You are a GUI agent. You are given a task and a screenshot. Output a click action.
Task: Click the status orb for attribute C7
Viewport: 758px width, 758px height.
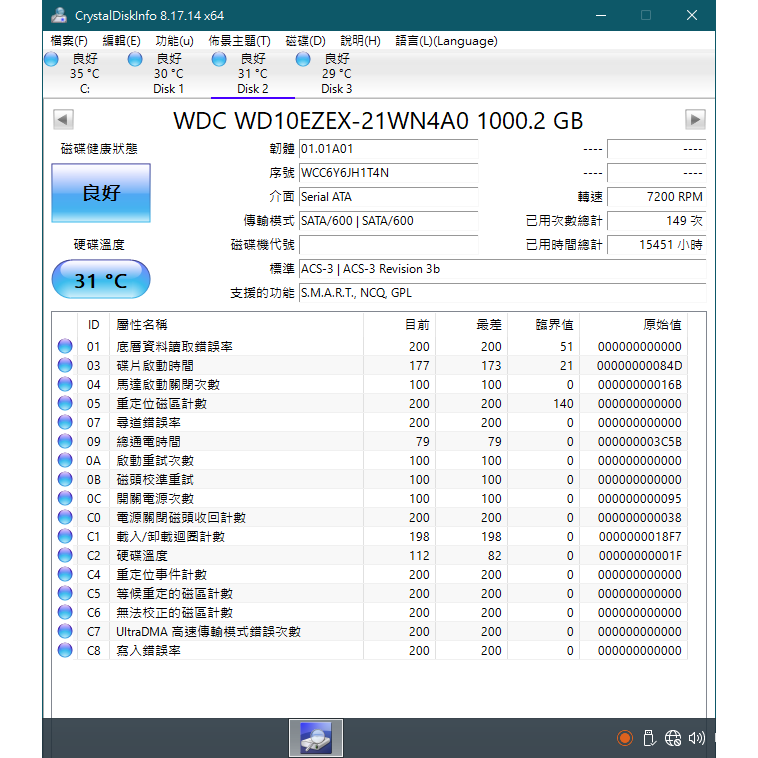click(x=65, y=631)
